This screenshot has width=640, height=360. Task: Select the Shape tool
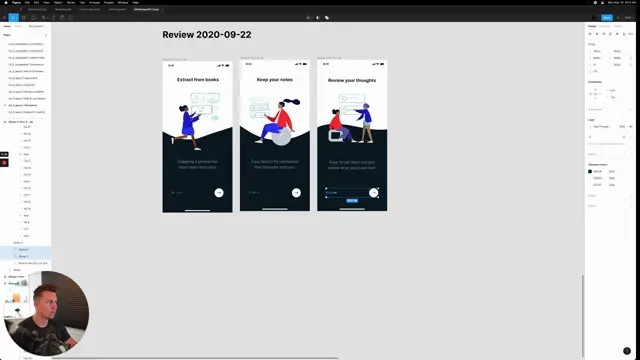(34, 18)
